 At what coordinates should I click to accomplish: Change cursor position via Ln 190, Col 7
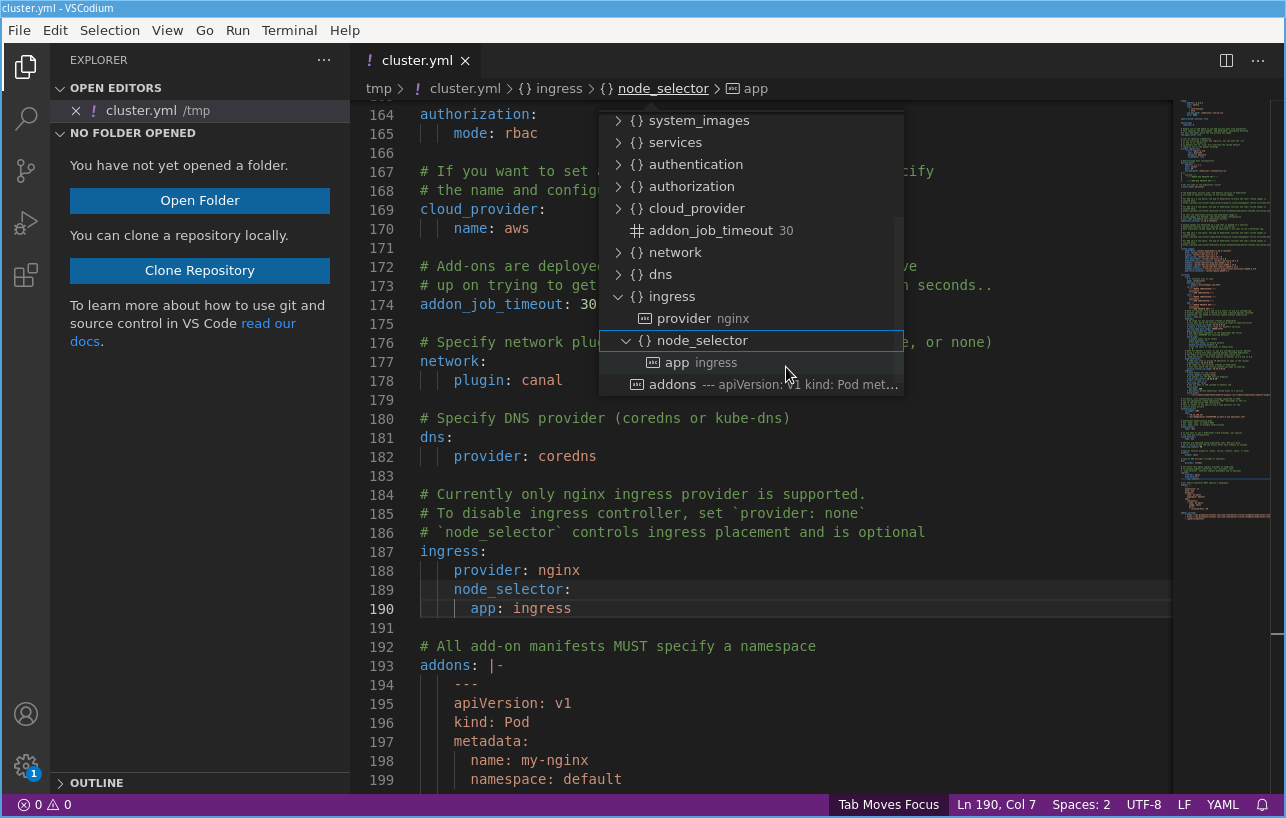(x=996, y=805)
